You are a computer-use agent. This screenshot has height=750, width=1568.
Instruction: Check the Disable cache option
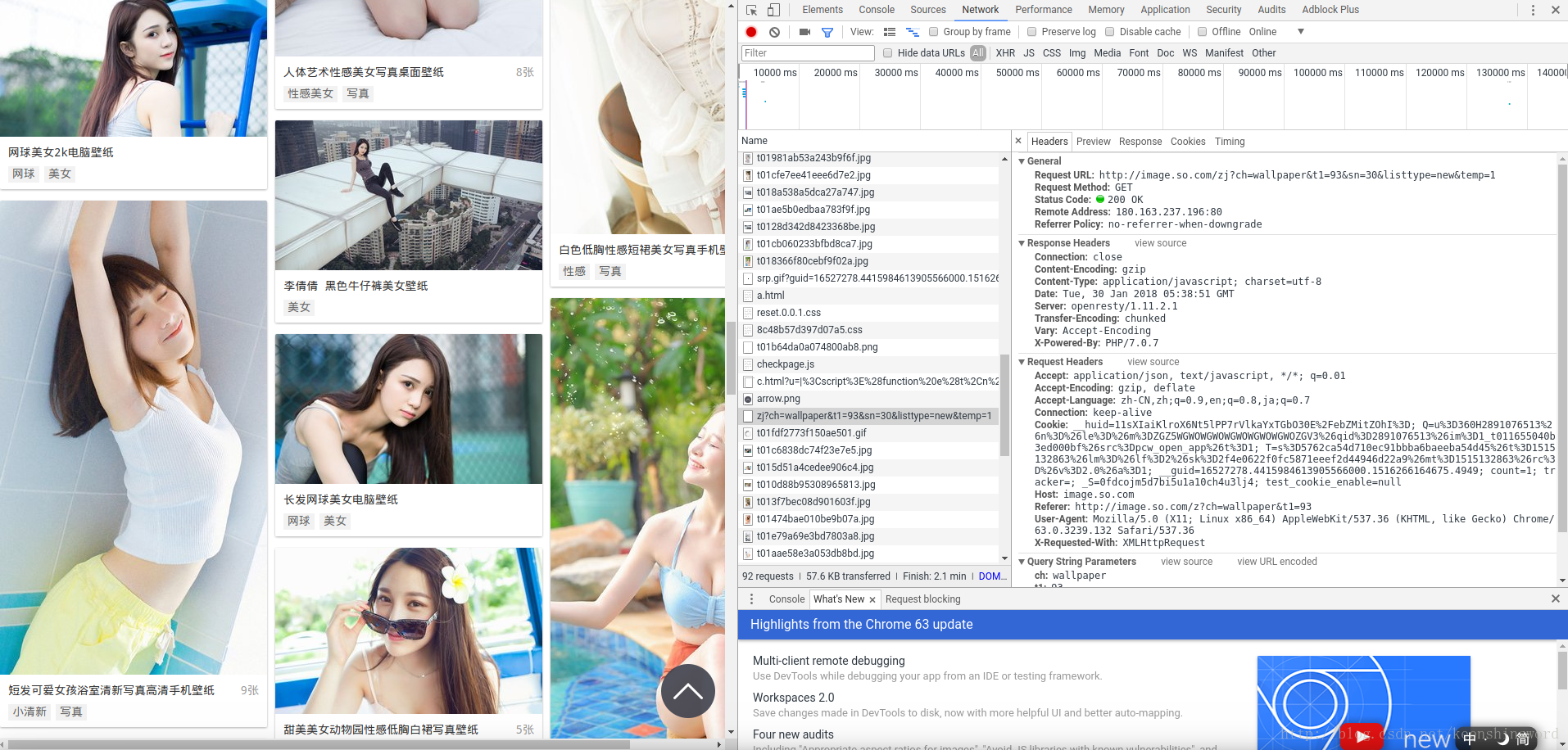point(1109,32)
